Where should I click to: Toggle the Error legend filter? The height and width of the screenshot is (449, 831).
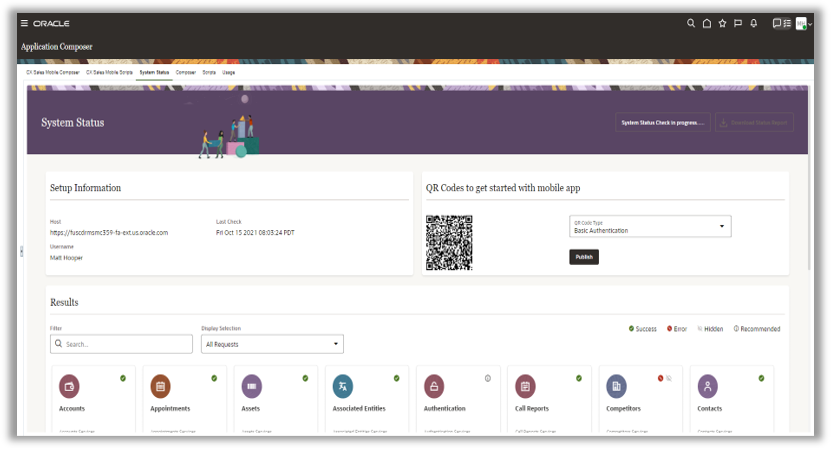point(677,329)
